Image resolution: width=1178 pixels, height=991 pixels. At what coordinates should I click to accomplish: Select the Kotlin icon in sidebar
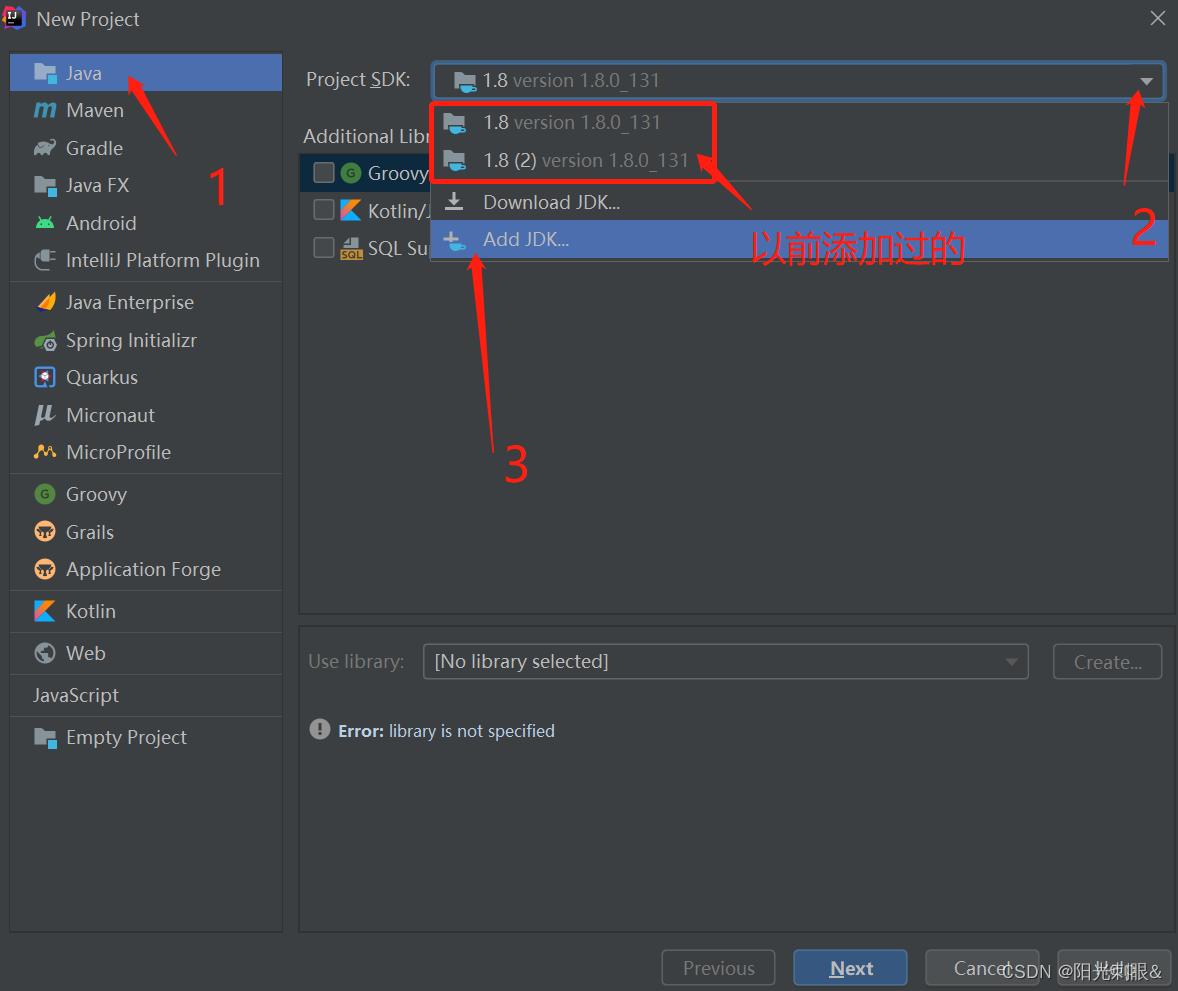[45, 612]
